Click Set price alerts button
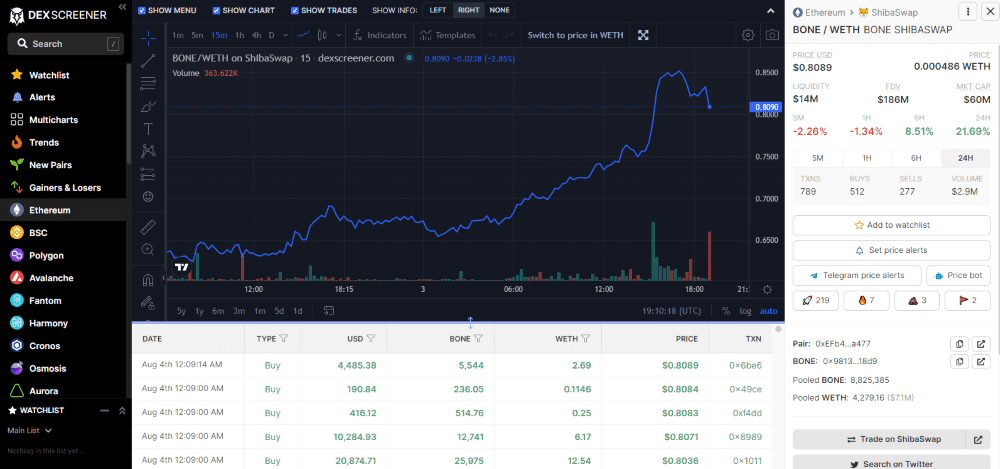1000x469 pixels. click(892, 250)
